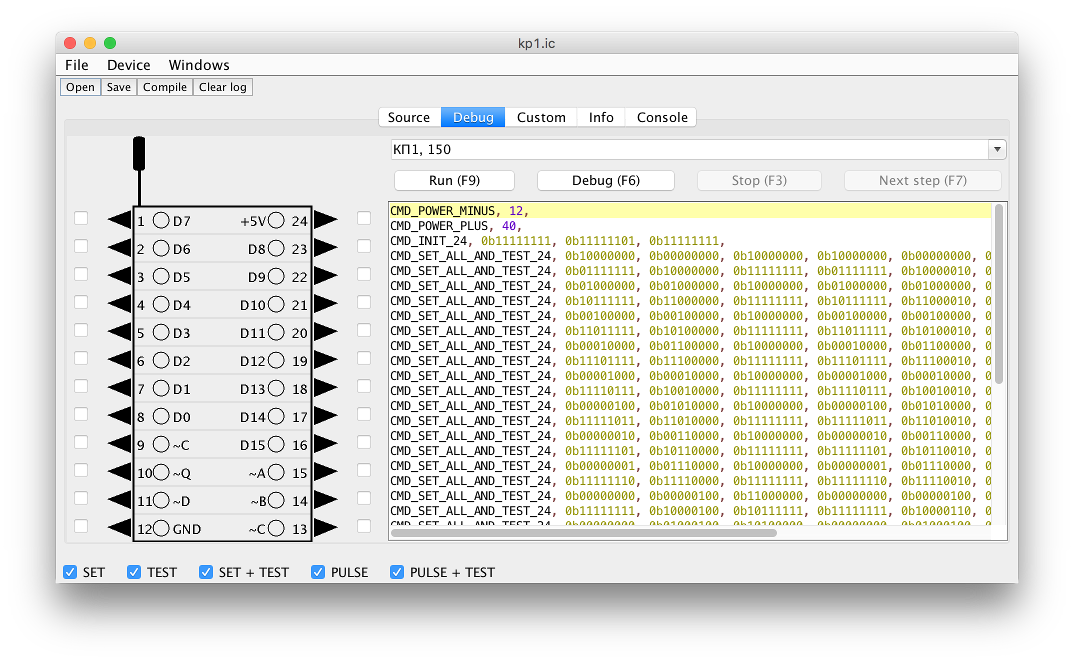Image resolution: width=1074 pixels, height=663 pixels.
Task: Click the left arrow of pin 12 GND
Action: 119,528
